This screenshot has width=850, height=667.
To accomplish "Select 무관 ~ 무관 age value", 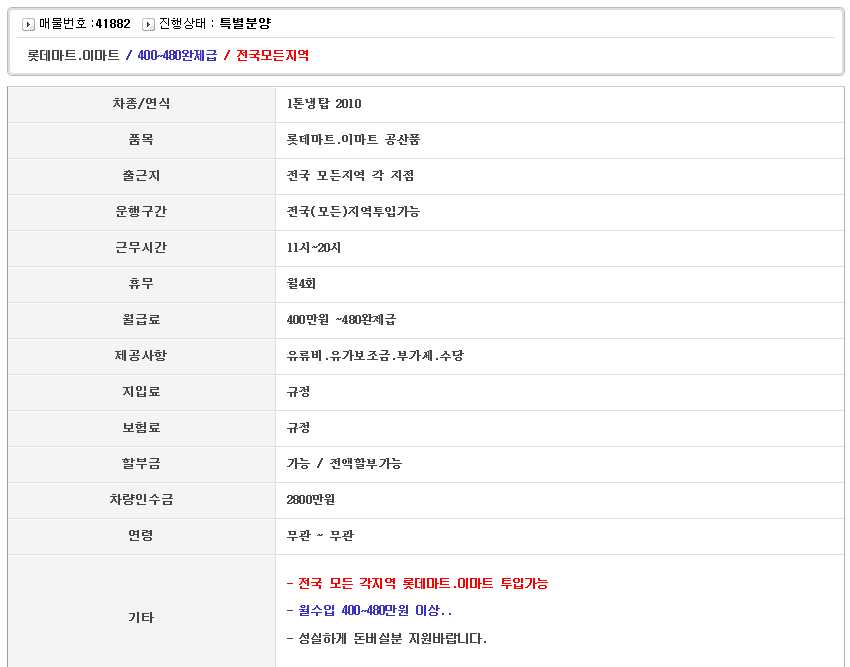I will click(320, 536).
